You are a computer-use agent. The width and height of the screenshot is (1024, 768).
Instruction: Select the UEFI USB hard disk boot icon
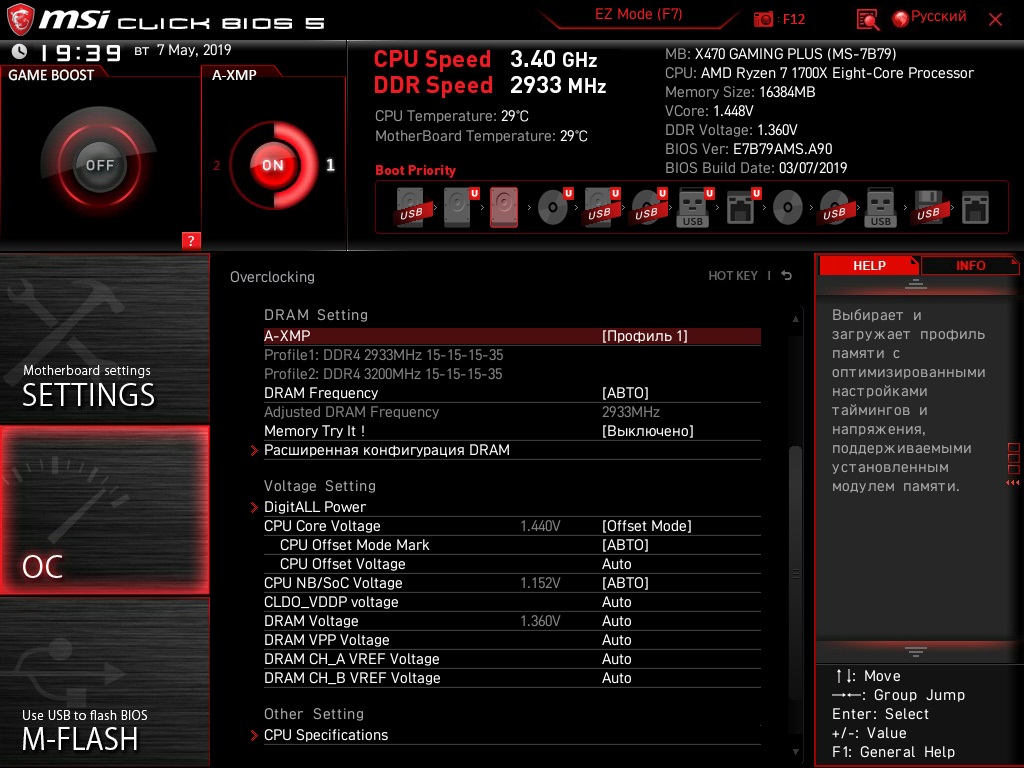click(601, 208)
